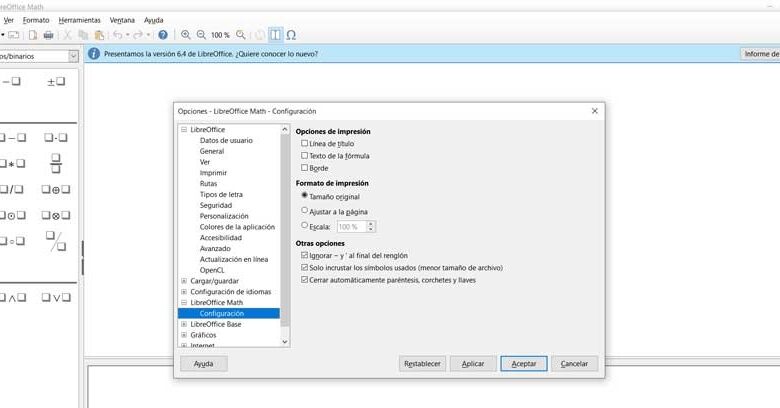780x408 pixels.
Task: Open the Herramientas menu
Action: click(x=80, y=20)
